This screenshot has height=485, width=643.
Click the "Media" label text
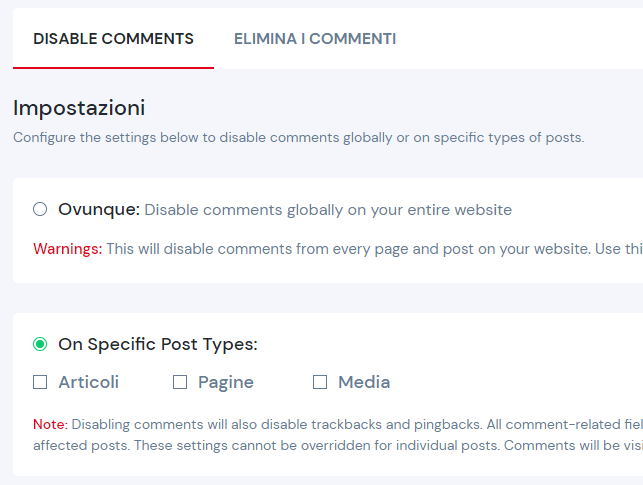[x=364, y=382]
